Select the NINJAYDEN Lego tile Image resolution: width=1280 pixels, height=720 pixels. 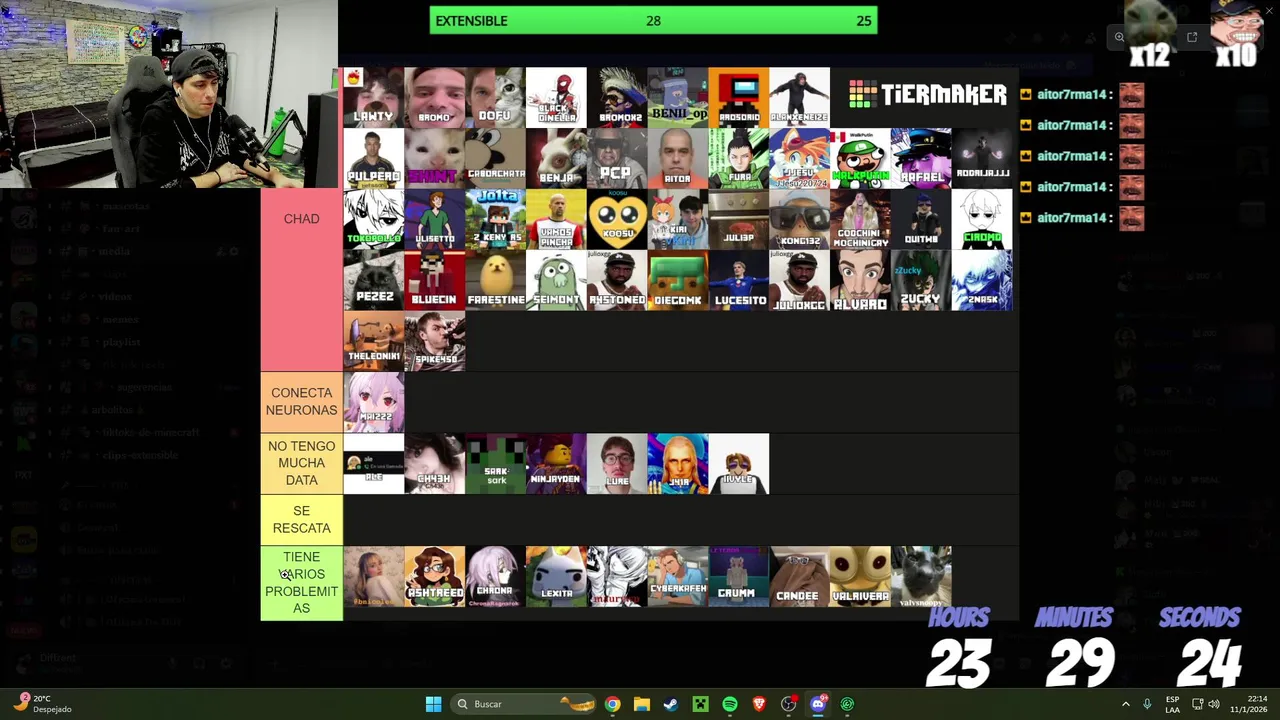pos(556,463)
